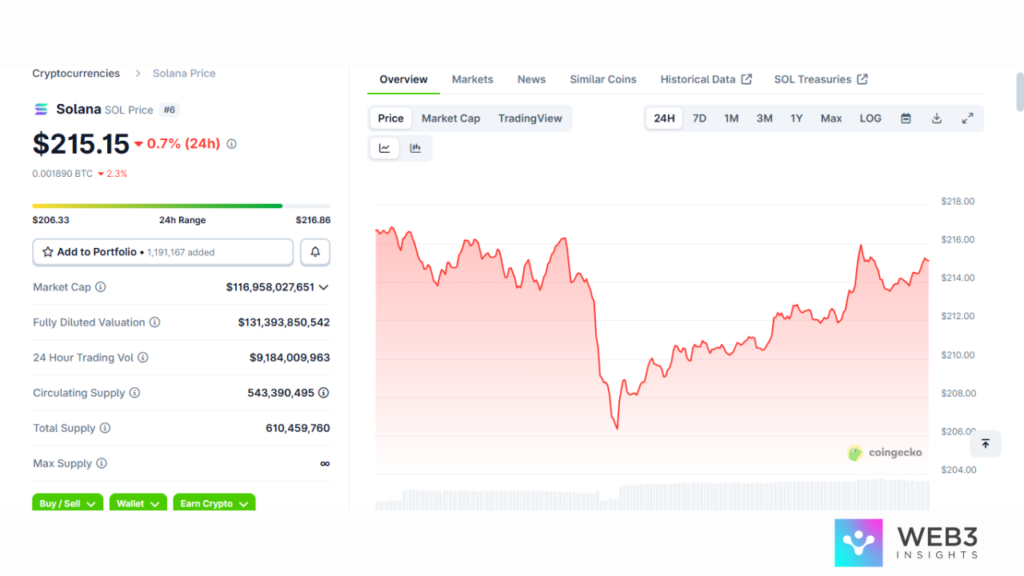The image size is (1024, 576).
Task: Click the page vertical scrollbar
Action: 1019,92
